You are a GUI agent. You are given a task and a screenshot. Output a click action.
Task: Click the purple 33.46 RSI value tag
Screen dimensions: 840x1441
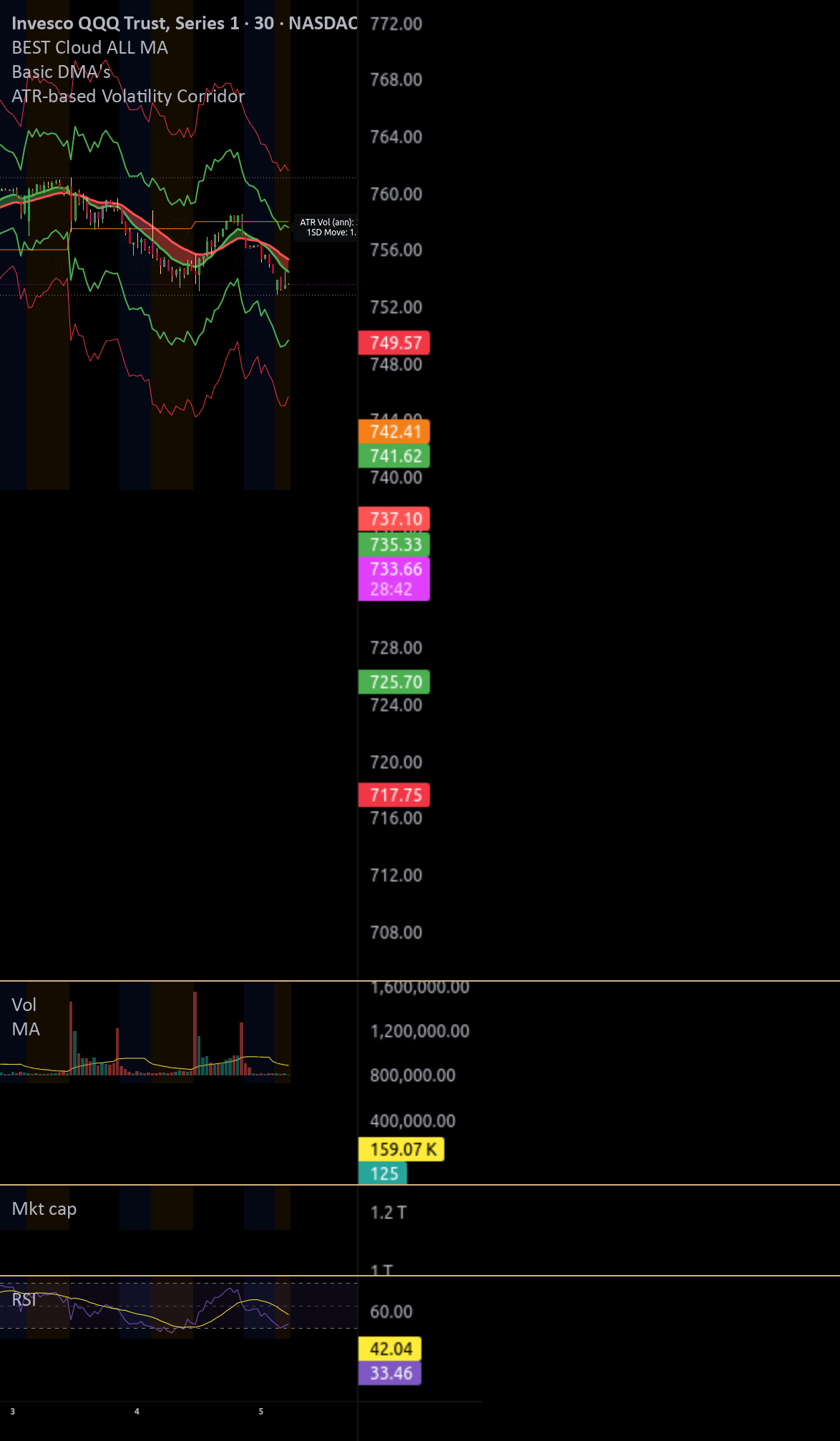(390, 1373)
